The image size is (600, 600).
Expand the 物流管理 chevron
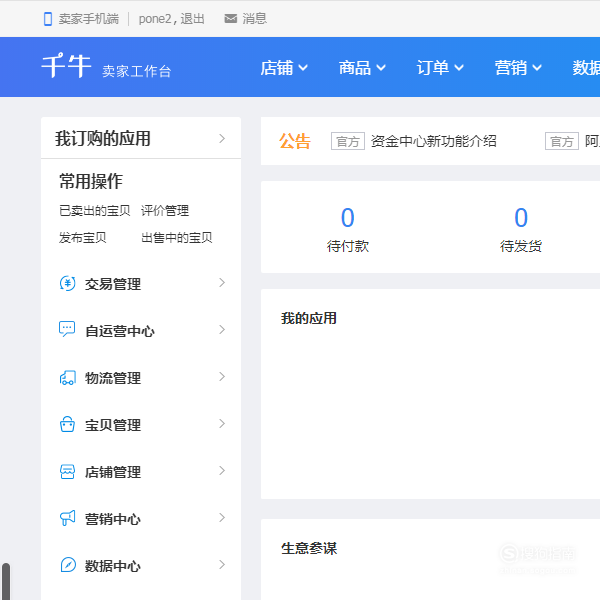point(222,377)
